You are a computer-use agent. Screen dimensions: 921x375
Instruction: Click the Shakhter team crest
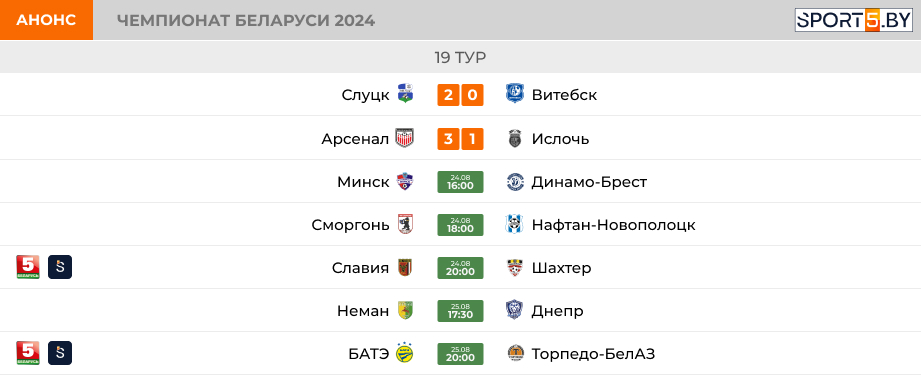coord(515,267)
